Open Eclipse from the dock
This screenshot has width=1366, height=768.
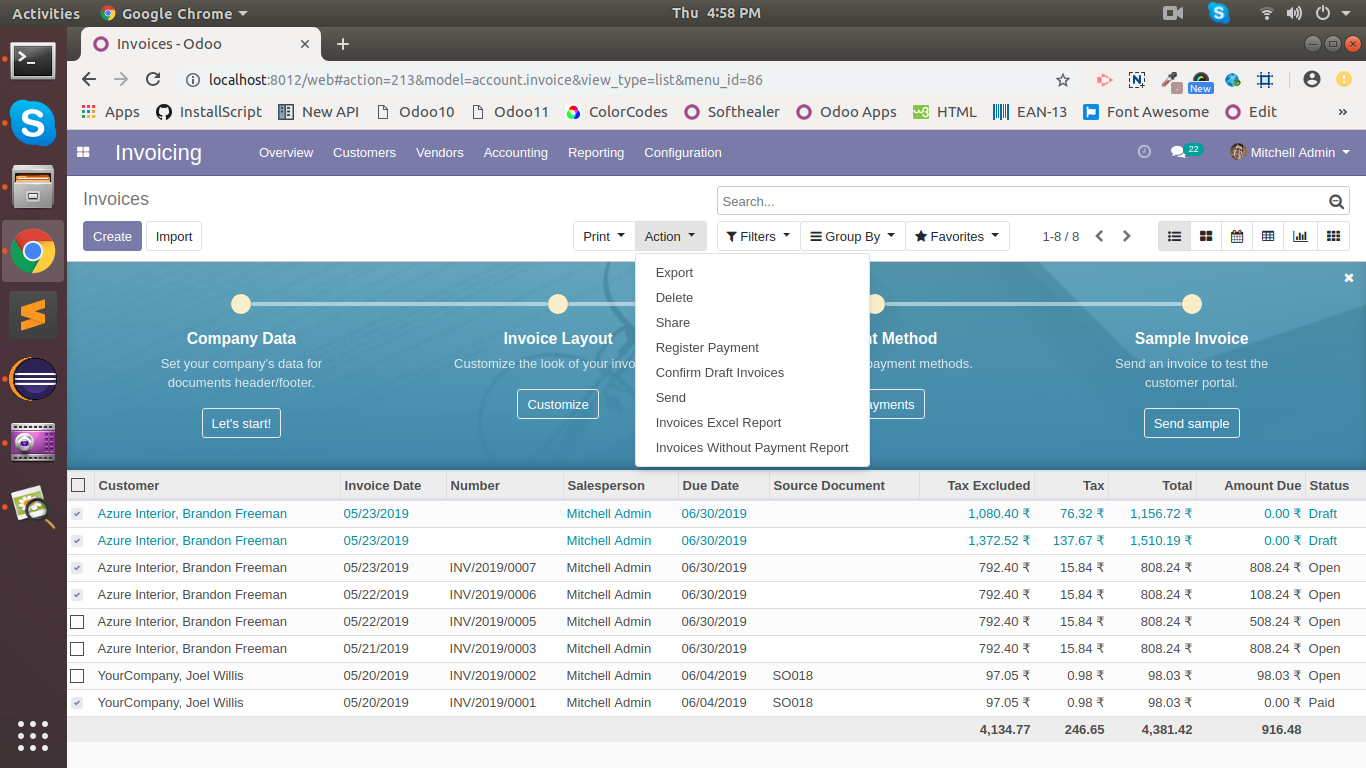click(x=33, y=379)
